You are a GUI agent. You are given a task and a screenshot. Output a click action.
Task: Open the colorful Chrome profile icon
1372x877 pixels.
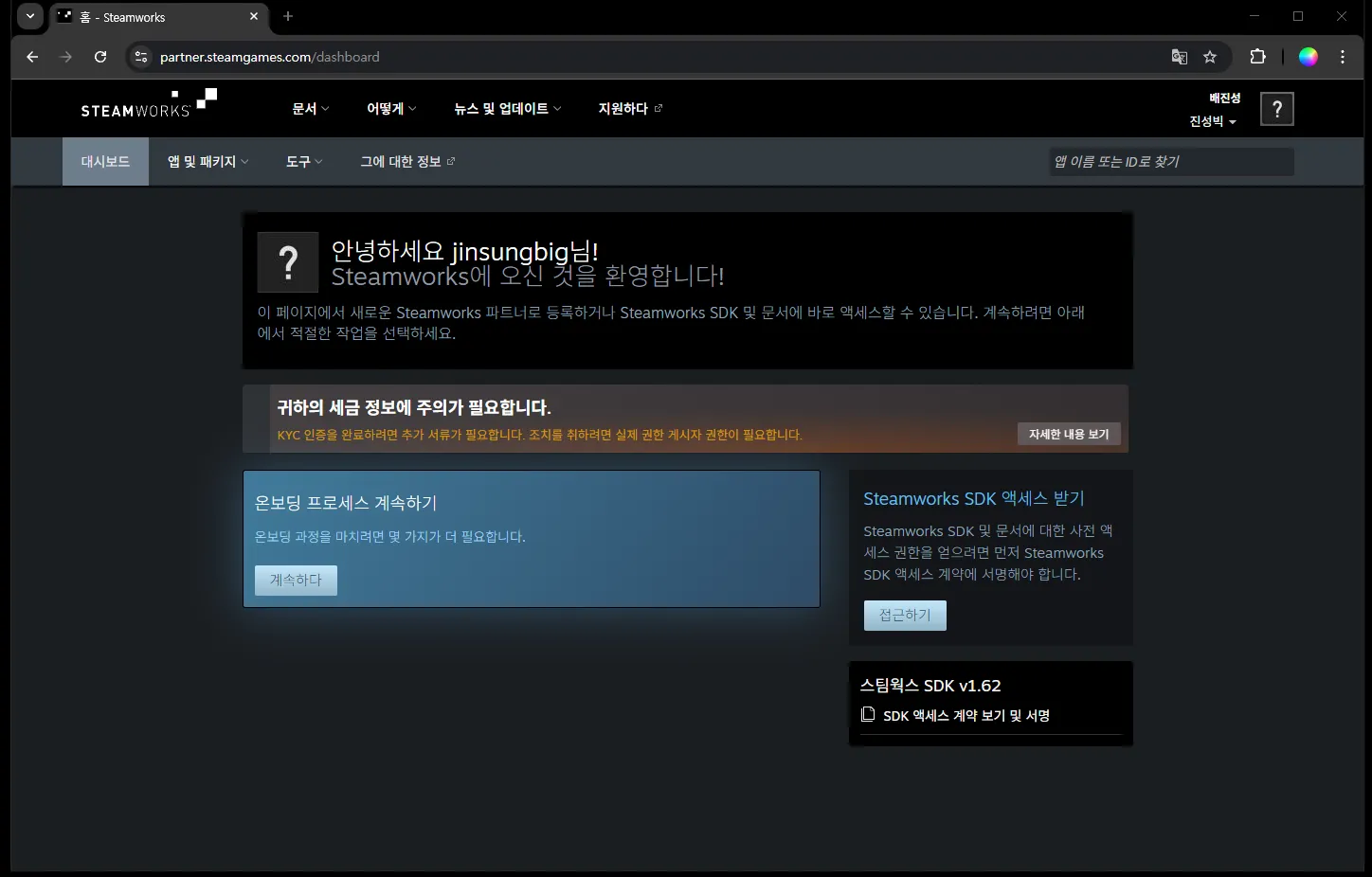click(1309, 57)
